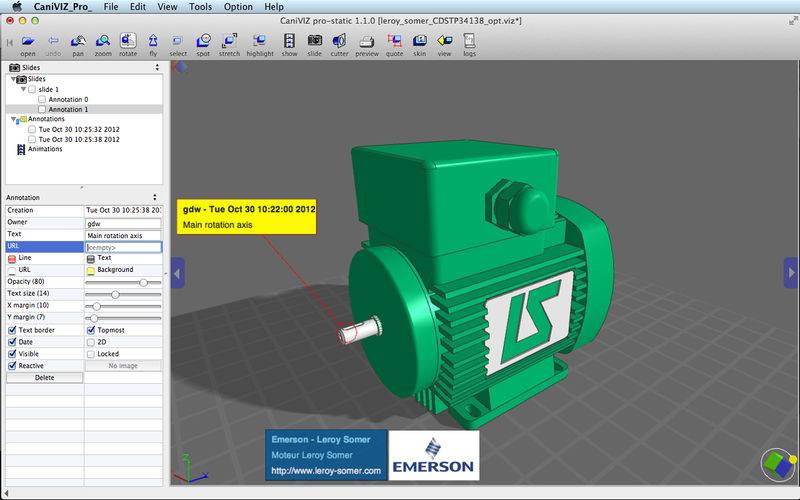This screenshot has height=500, width=800.
Task: Open the Annotation panel selector dropdown
Action: point(155,197)
